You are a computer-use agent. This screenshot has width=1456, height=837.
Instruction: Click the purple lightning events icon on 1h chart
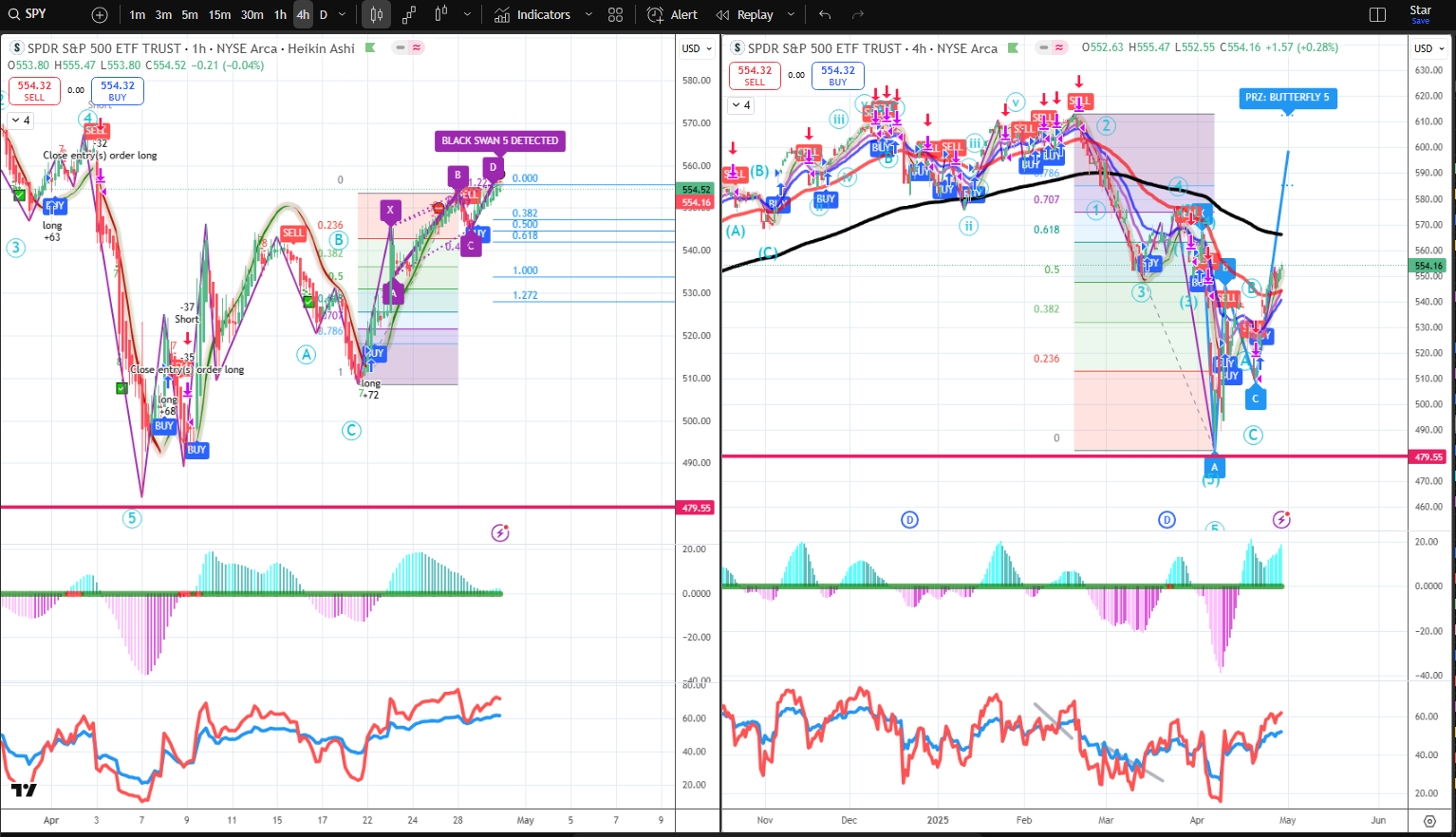500,532
